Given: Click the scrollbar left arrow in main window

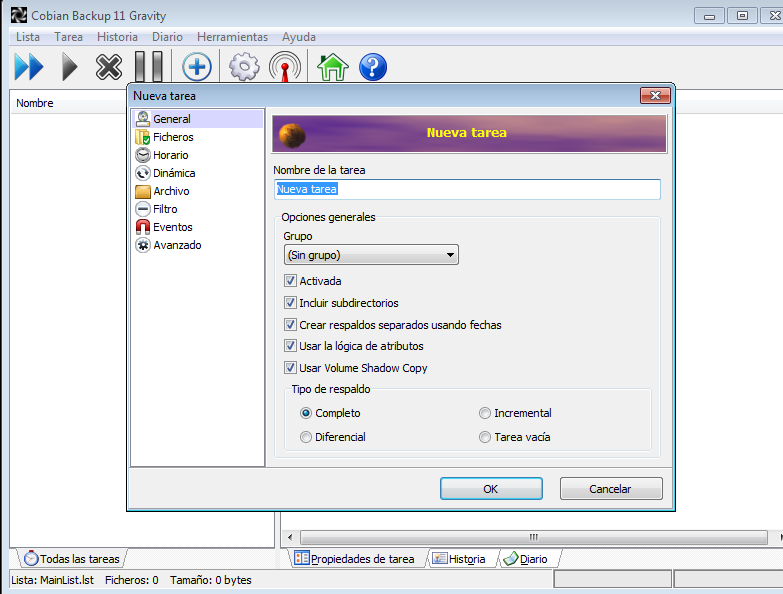Looking at the screenshot, I should point(290,537).
